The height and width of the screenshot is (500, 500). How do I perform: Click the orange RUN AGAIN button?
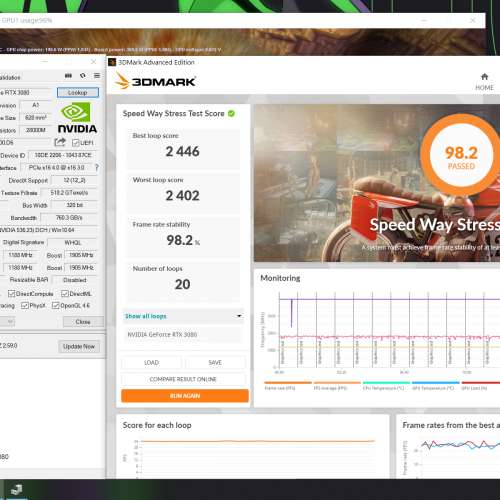point(185,396)
